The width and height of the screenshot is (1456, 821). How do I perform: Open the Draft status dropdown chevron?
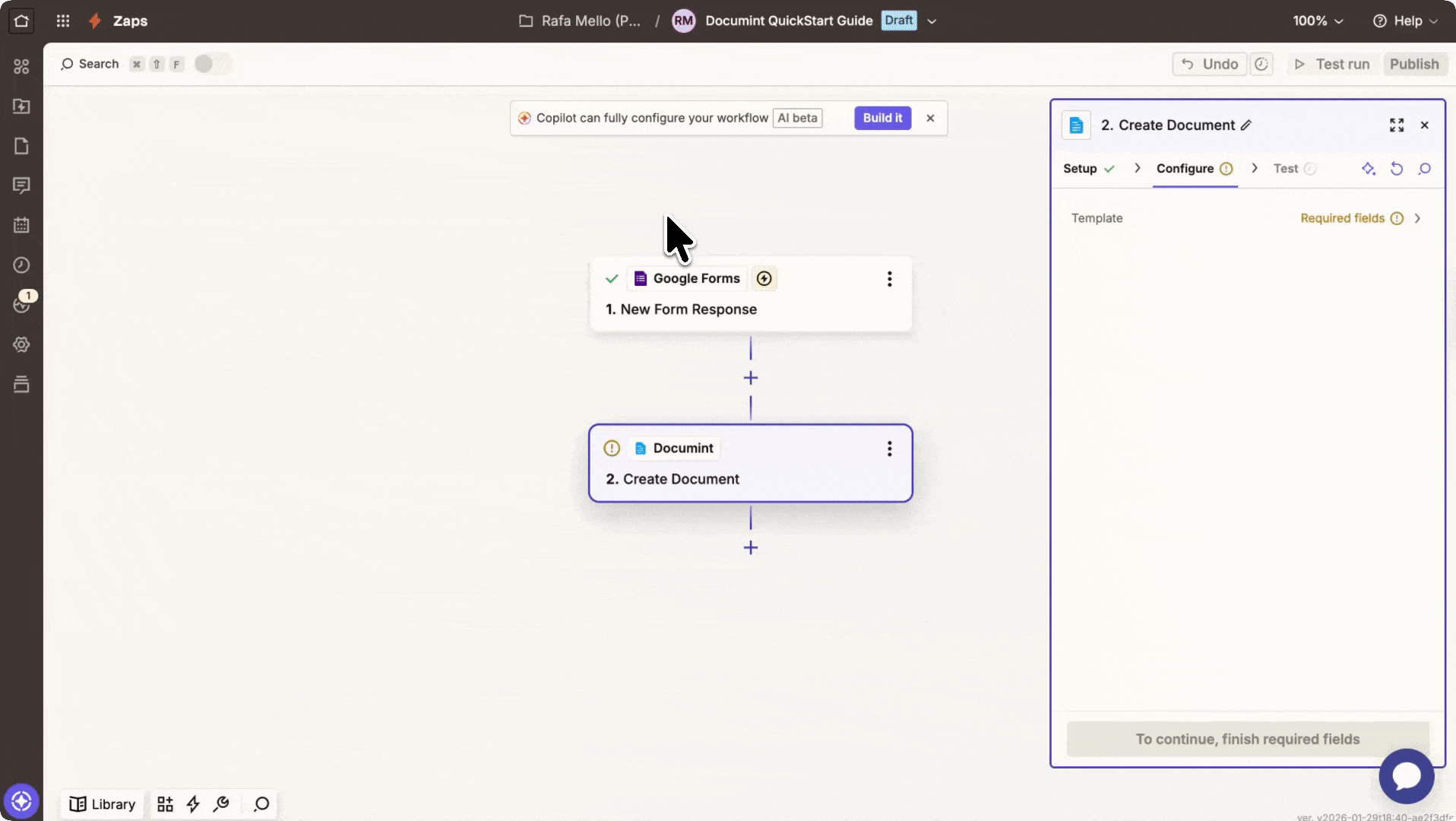[x=932, y=21]
